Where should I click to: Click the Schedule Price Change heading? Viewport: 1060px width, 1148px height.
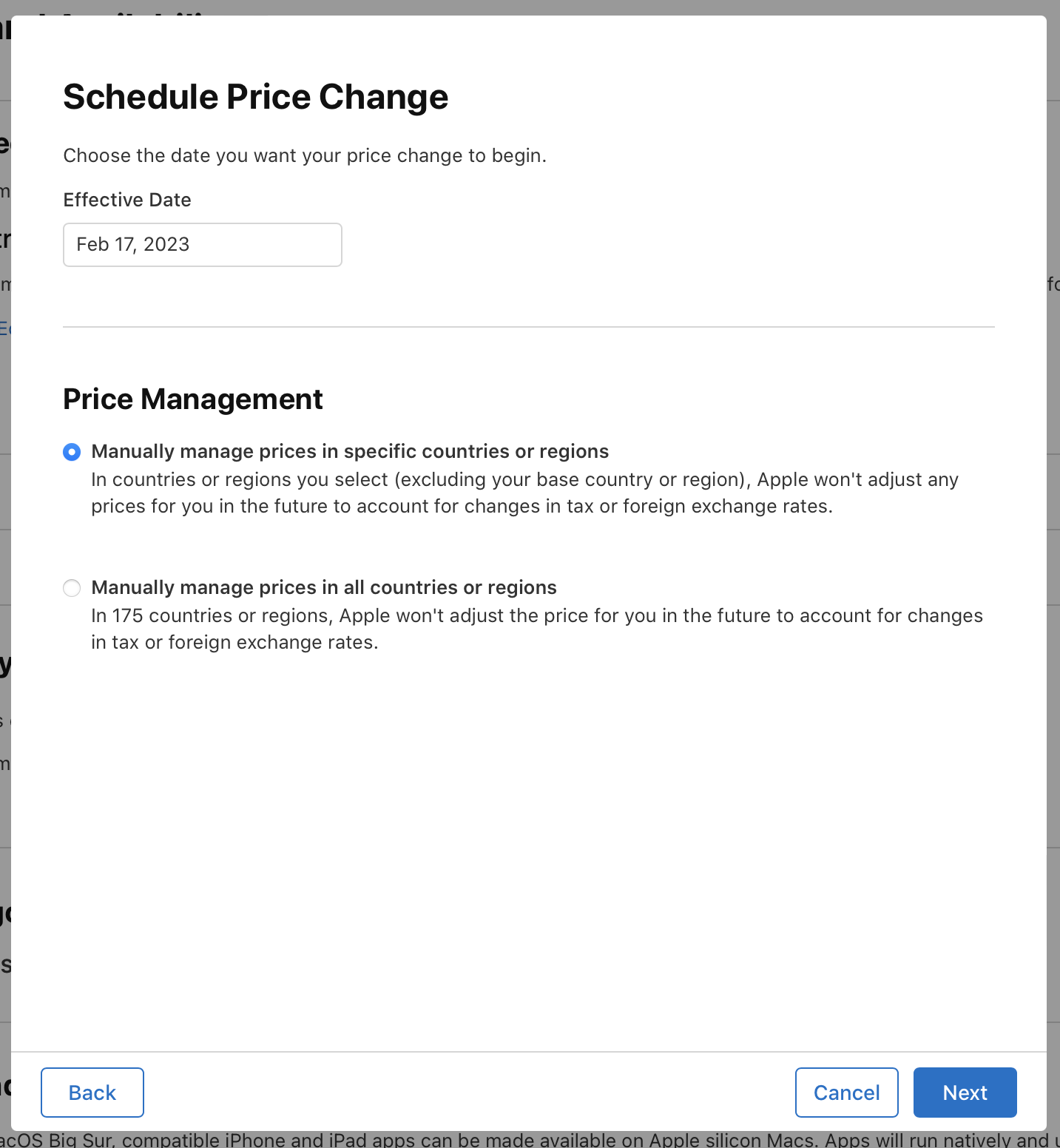pyautogui.click(x=255, y=96)
